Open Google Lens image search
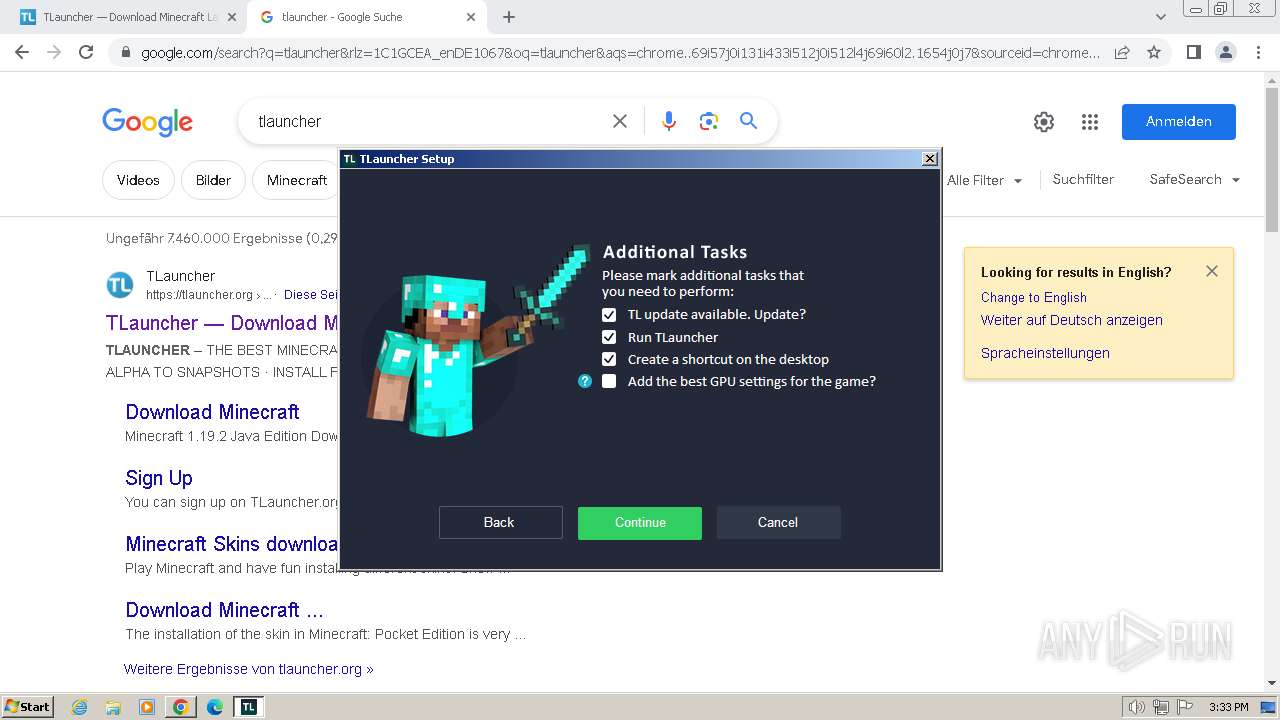1280x720 pixels. (x=709, y=121)
